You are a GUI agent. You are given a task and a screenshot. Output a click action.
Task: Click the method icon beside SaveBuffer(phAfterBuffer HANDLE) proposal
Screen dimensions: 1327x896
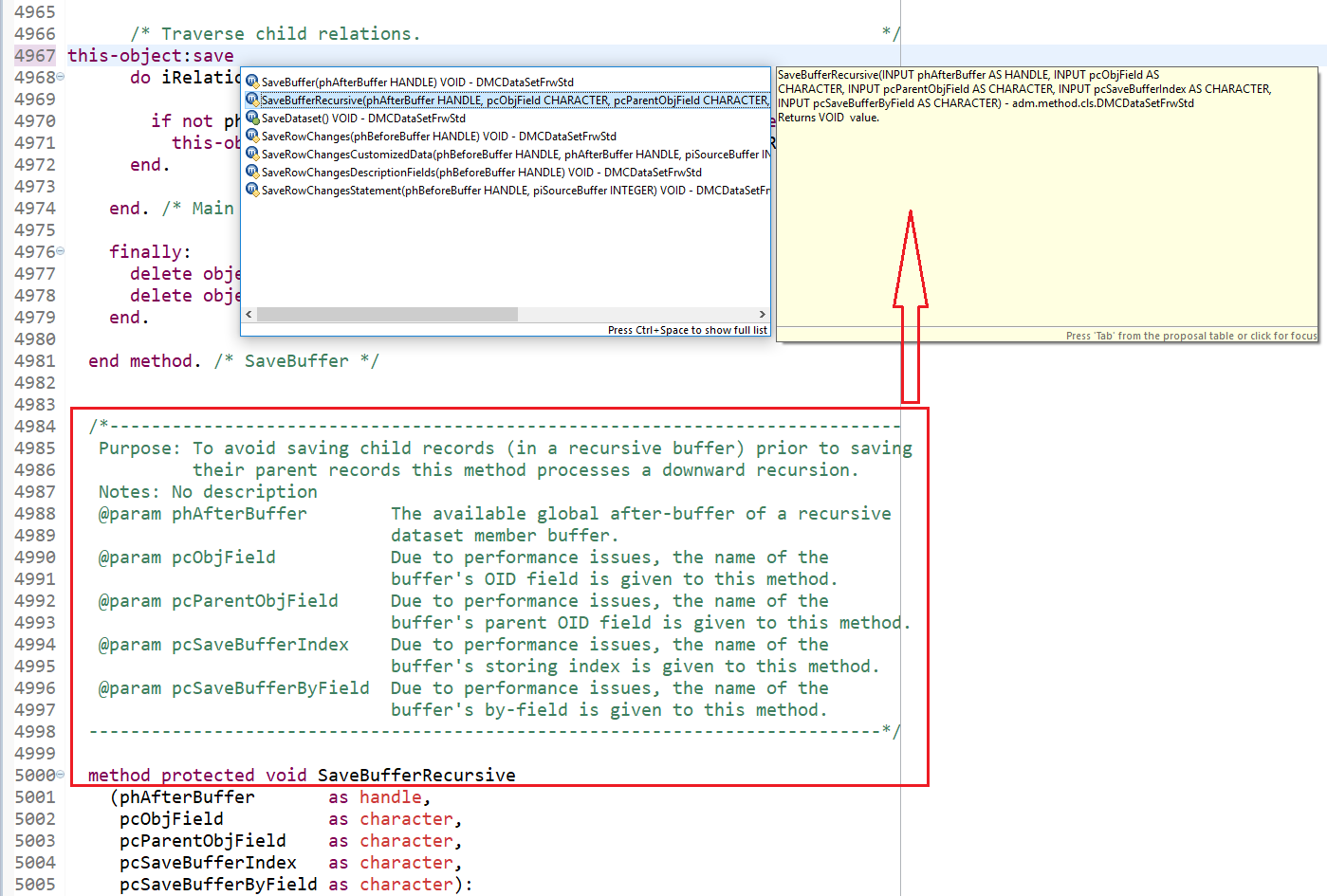(x=252, y=82)
